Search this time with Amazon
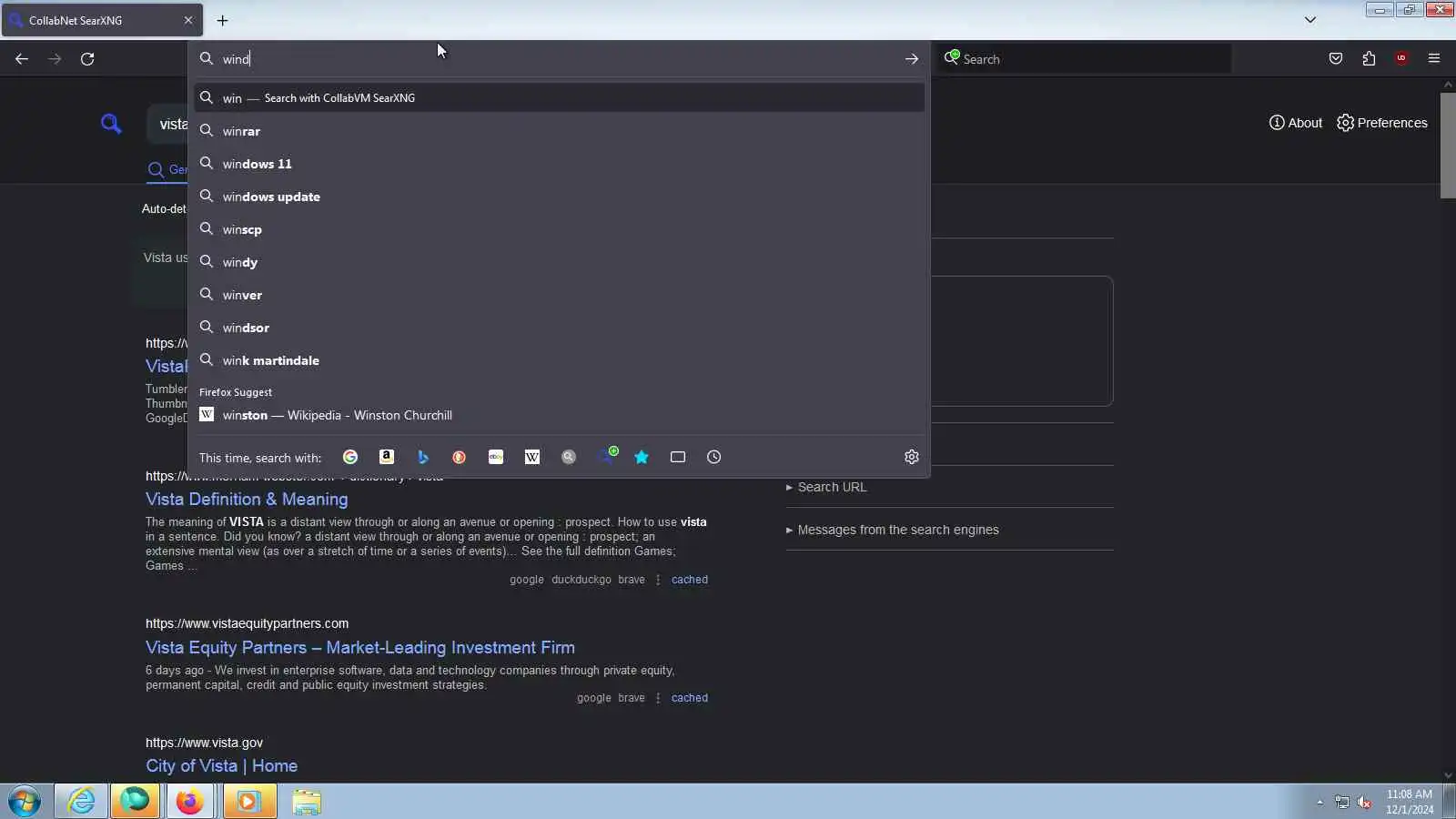Viewport: 1456px width, 819px height. click(x=387, y=457)
